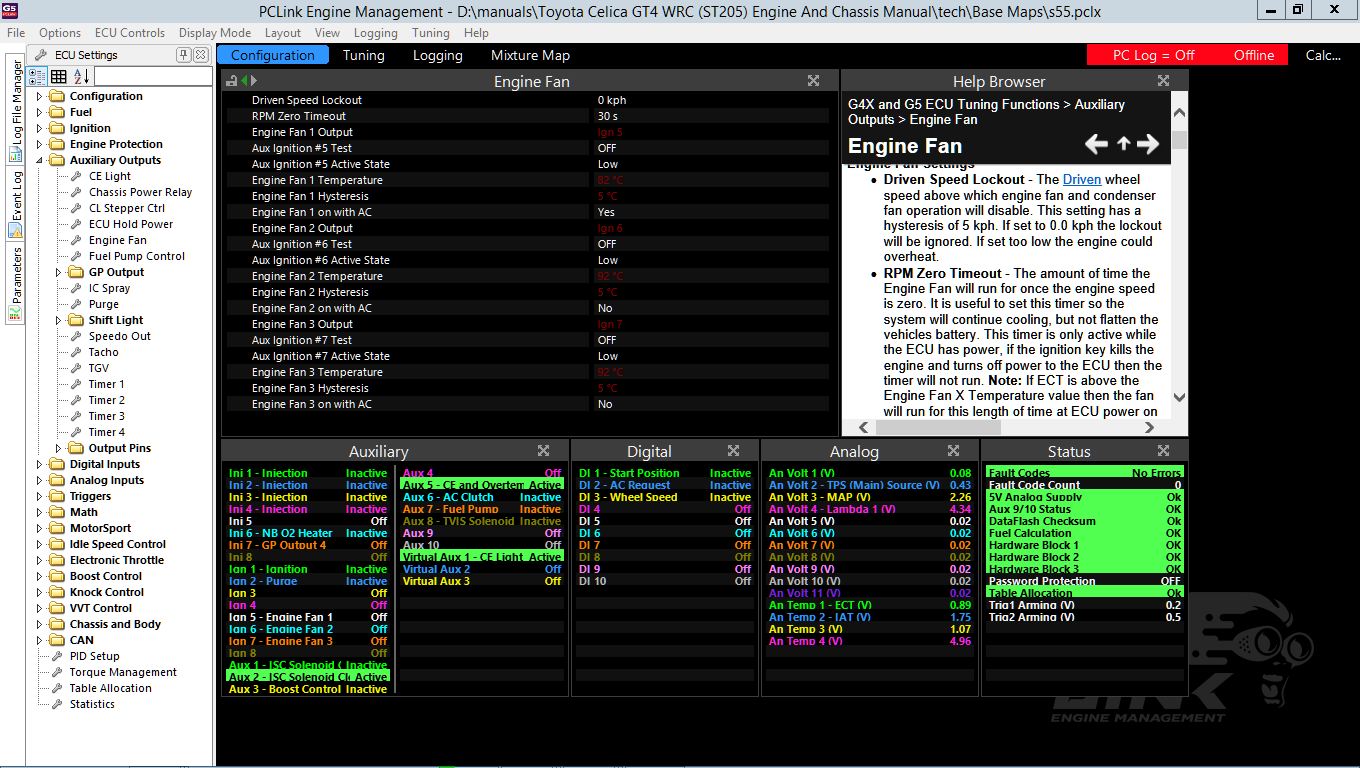Go to next settings with grey right arrow
Image resolution: width=1360 pixels, height=768 pixels.
254,81
